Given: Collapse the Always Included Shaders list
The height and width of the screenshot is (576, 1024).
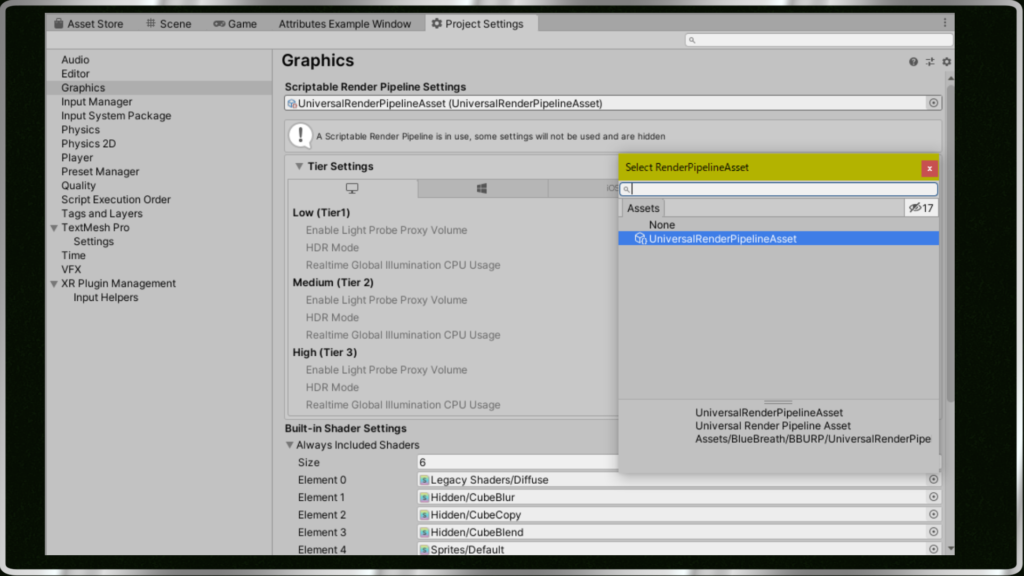Looking at the screenshot, I should 290,445.
